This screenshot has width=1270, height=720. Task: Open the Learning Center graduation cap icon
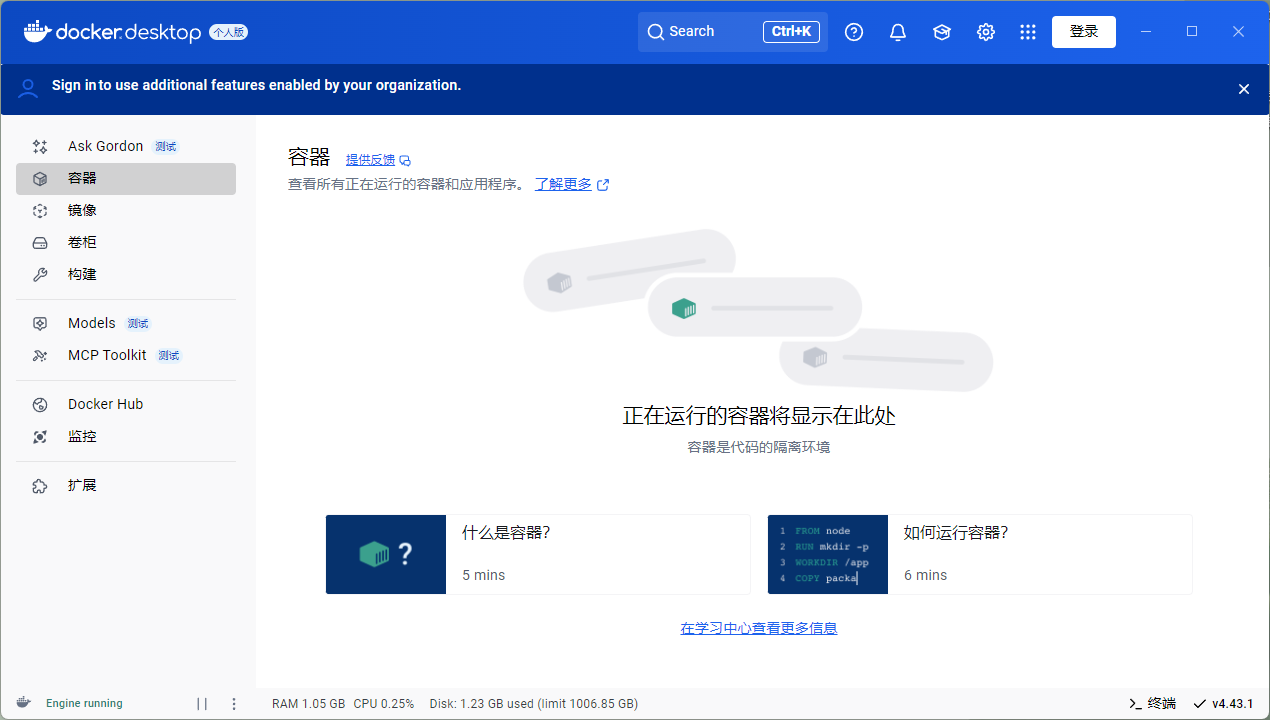pos(942,32)
